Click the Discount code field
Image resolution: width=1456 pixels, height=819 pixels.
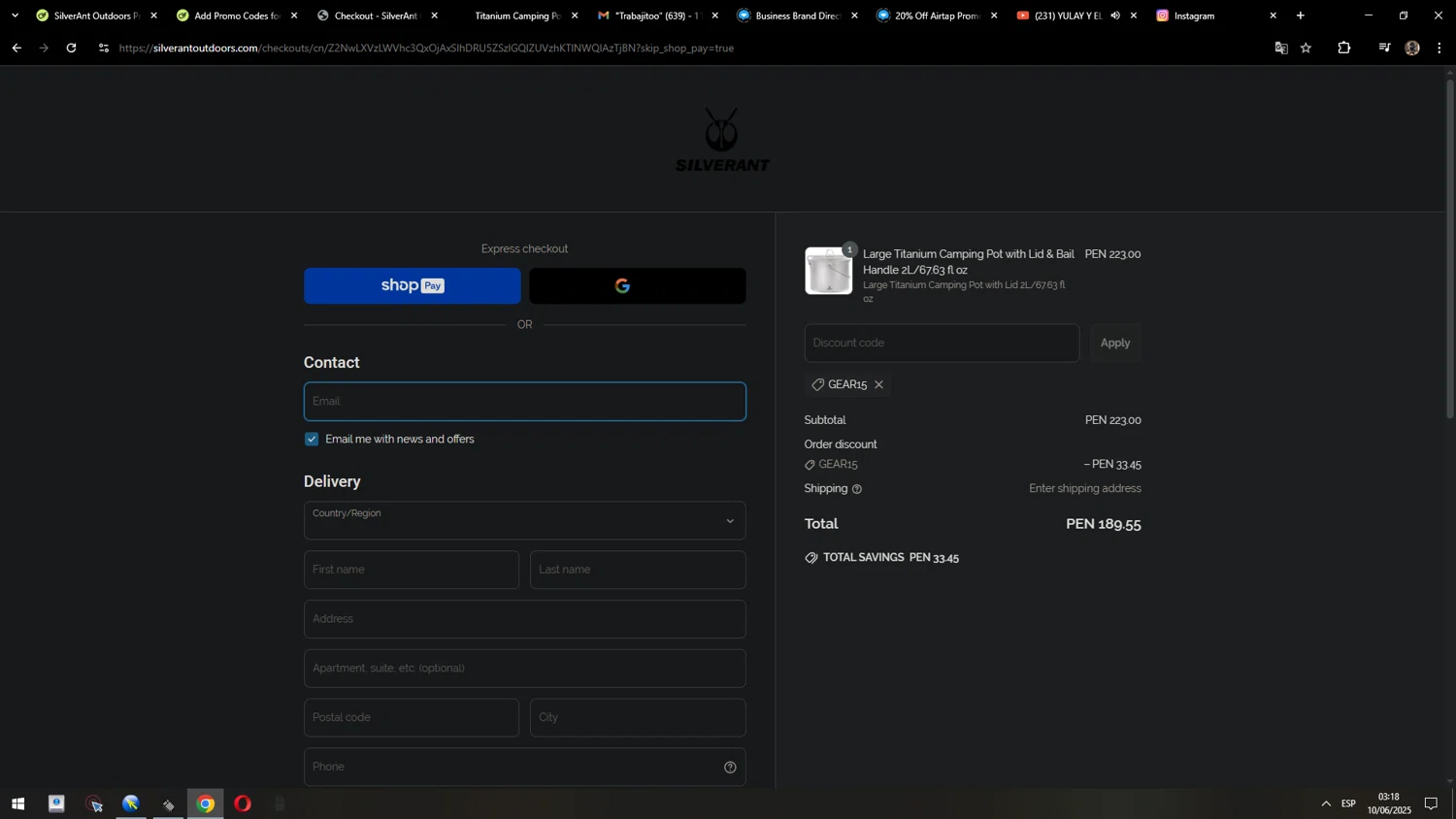tap(942, 343)
